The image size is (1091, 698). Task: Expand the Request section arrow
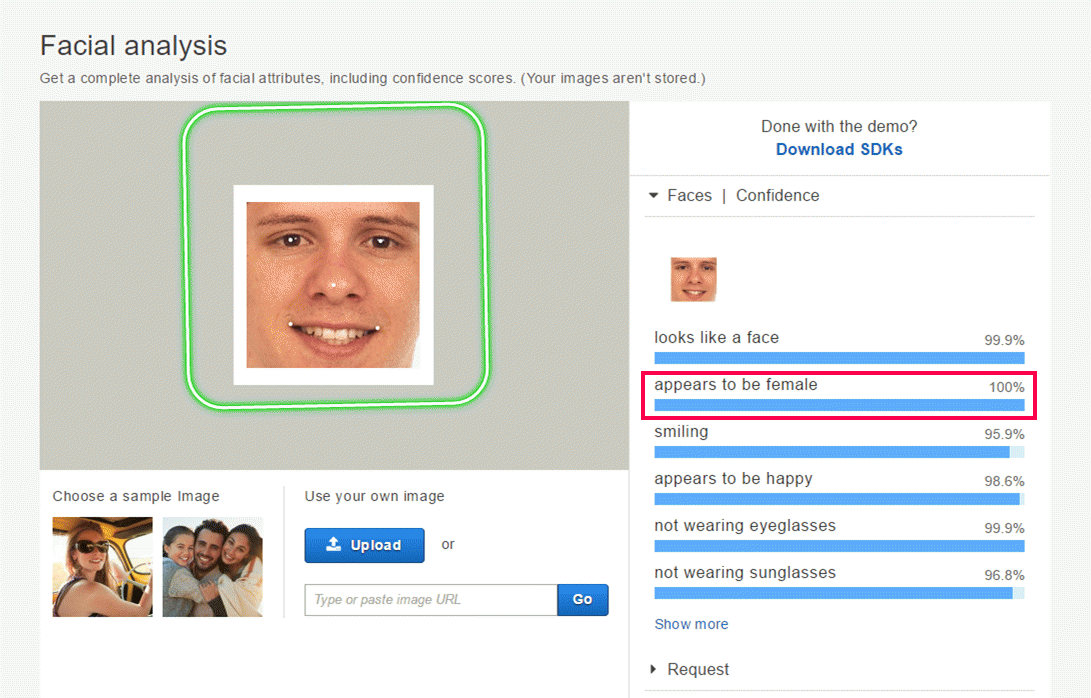coord(653,669)
